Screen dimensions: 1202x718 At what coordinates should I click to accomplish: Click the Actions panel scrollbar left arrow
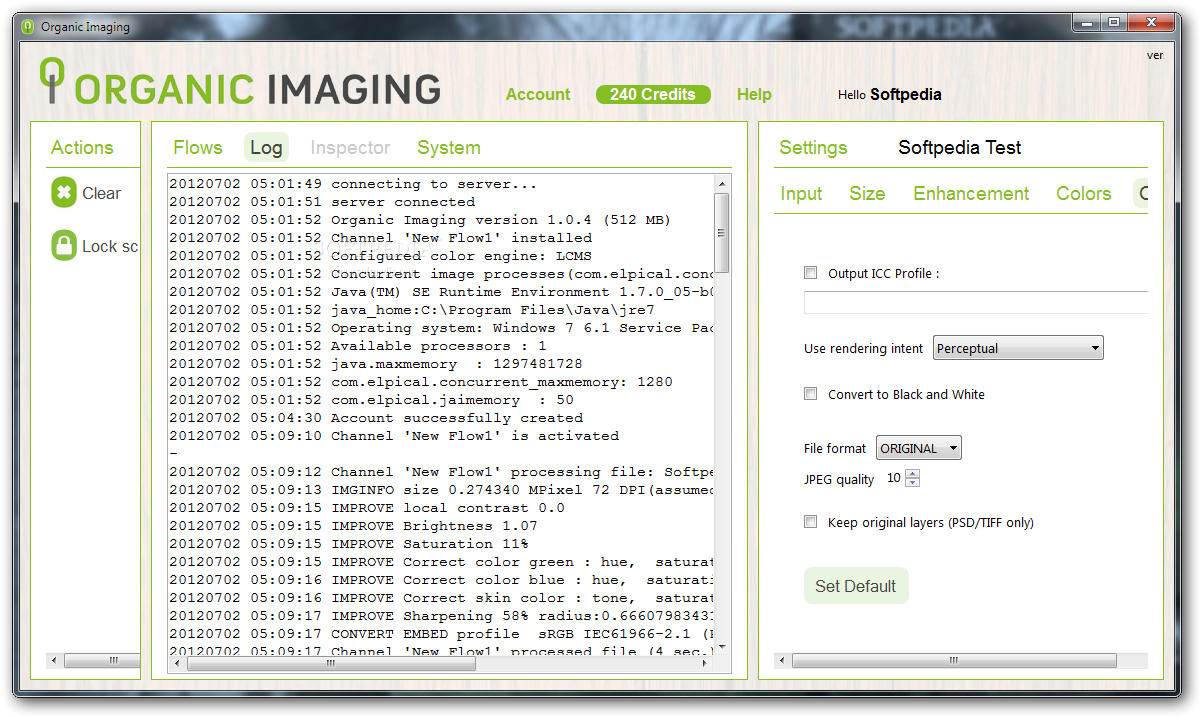(x=56, y=660)
